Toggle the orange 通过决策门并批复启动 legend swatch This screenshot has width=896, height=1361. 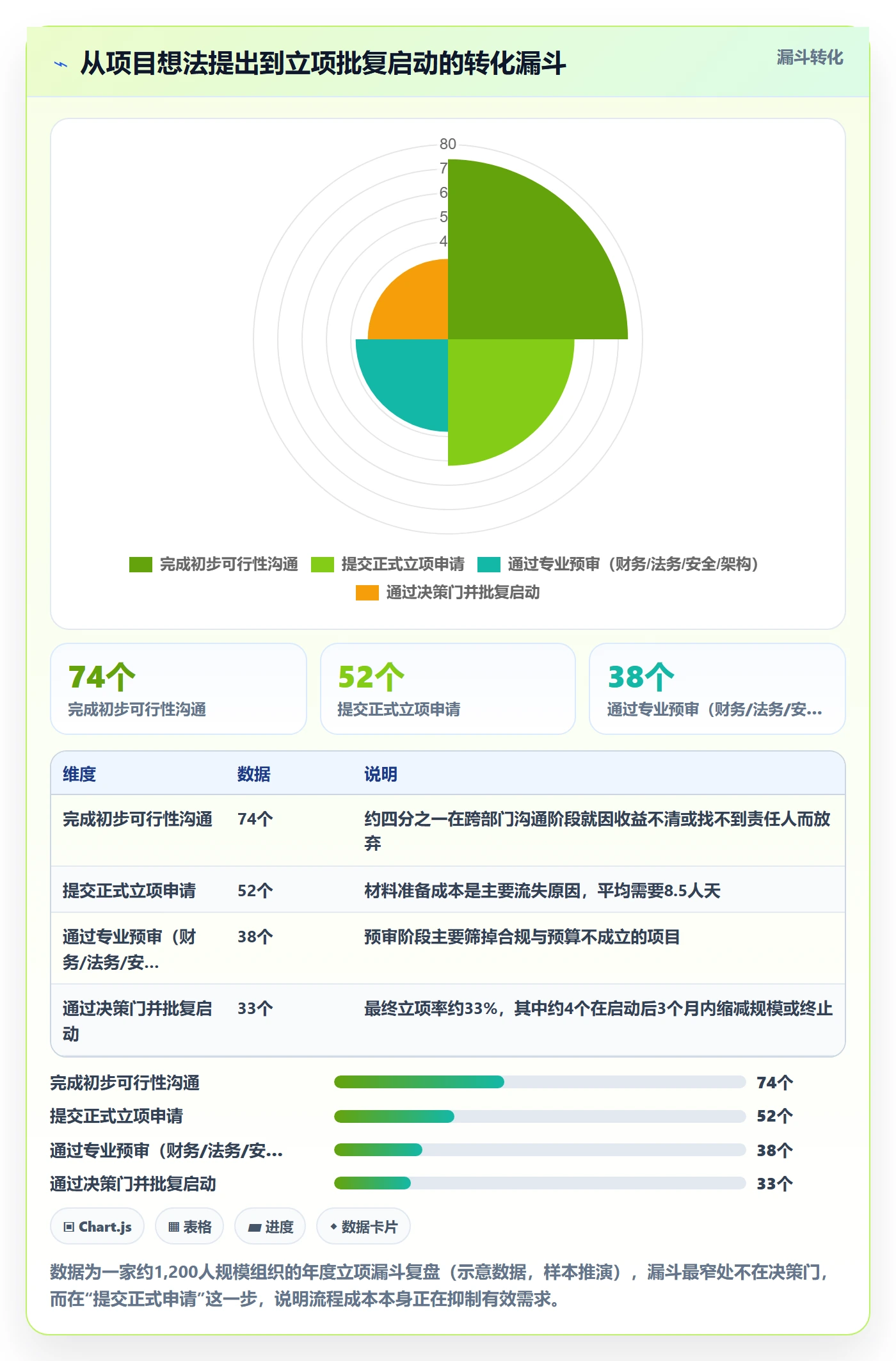(367, 592)
